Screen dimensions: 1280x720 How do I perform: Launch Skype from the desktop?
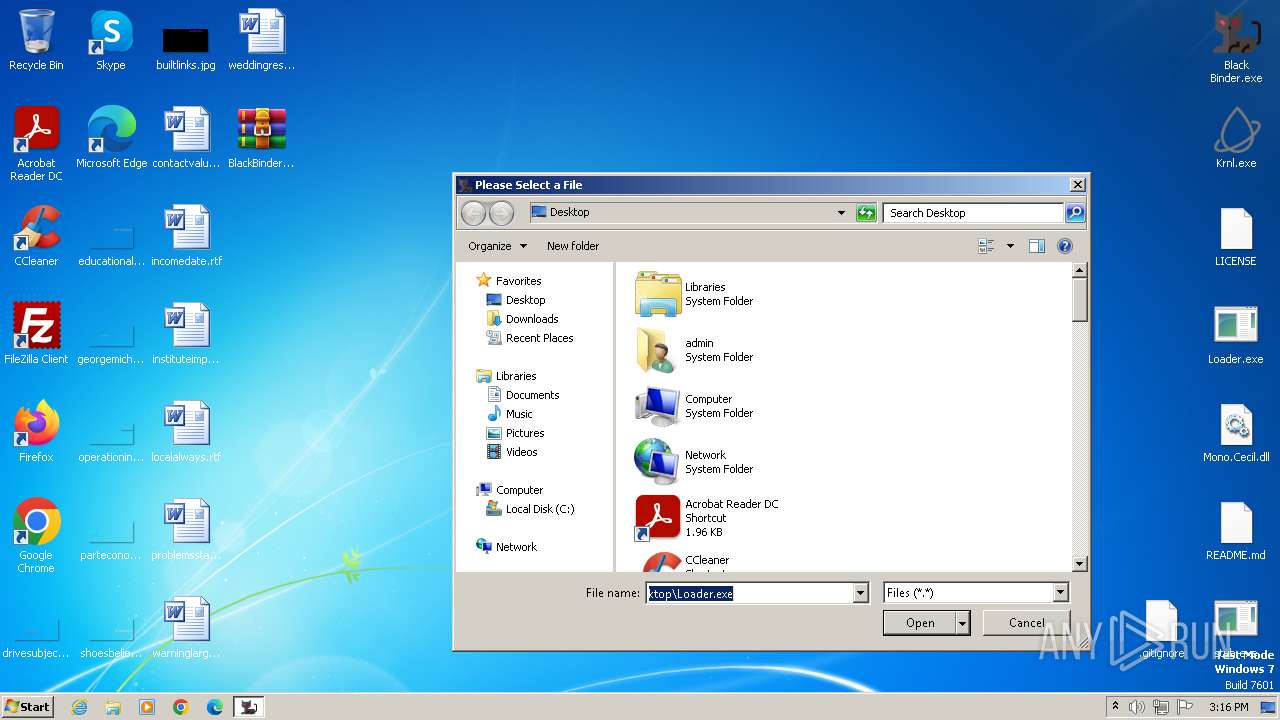(x=110, y=40)
